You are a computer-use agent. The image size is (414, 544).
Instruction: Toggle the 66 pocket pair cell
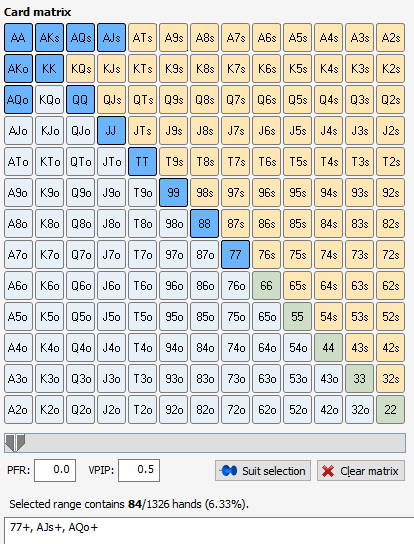[x=267, y=286]
